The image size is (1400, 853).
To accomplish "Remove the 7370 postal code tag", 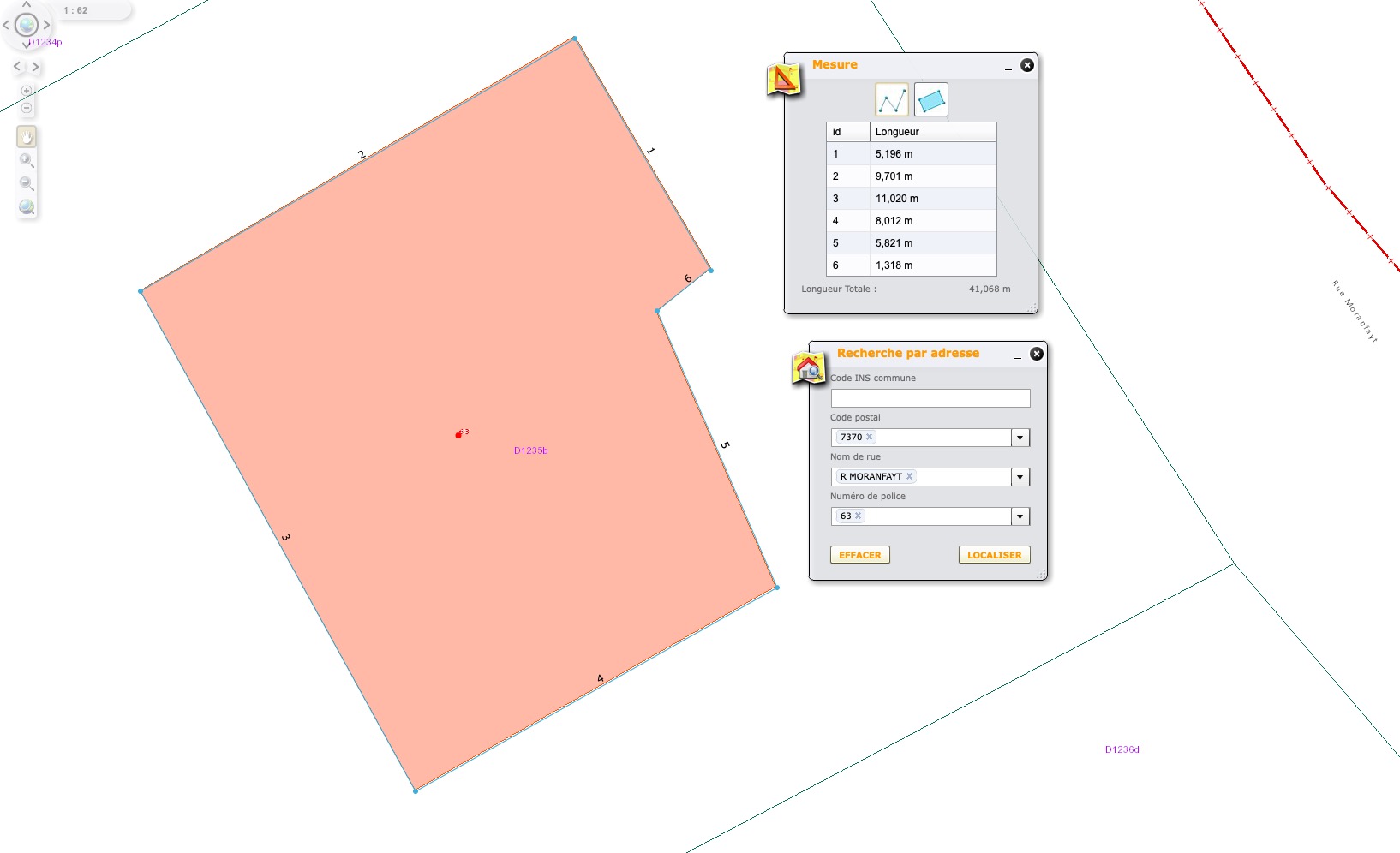I will (869, 437).
